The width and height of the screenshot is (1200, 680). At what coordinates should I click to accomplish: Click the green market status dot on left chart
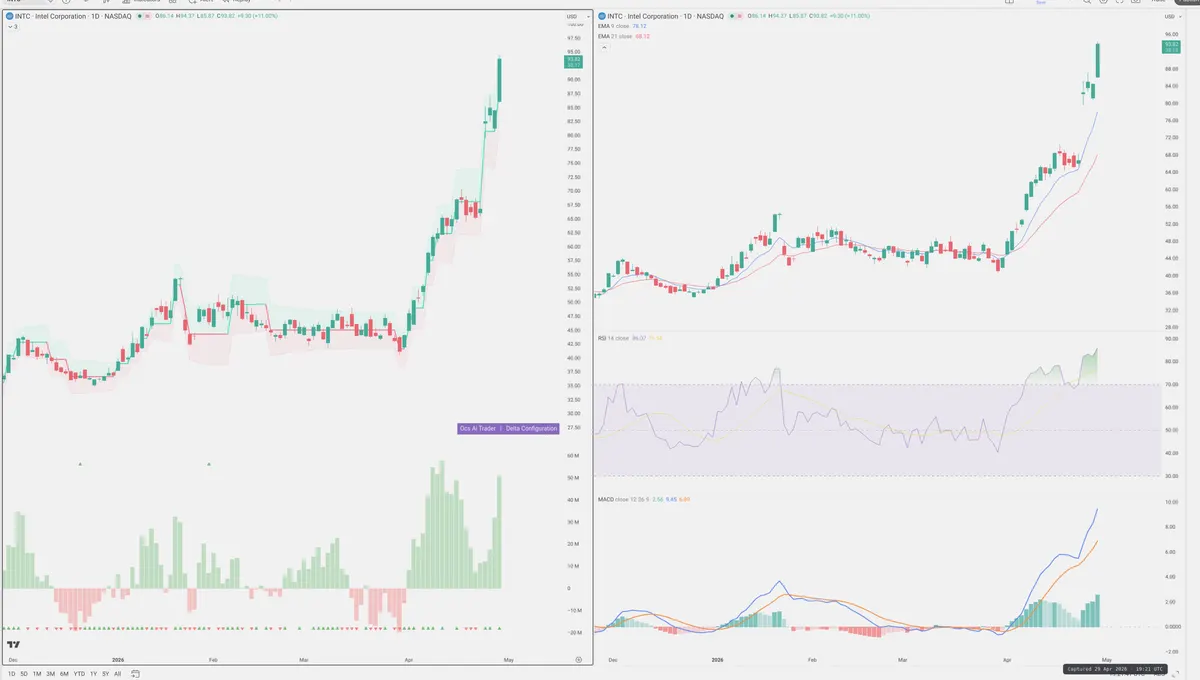coord(138,17)
